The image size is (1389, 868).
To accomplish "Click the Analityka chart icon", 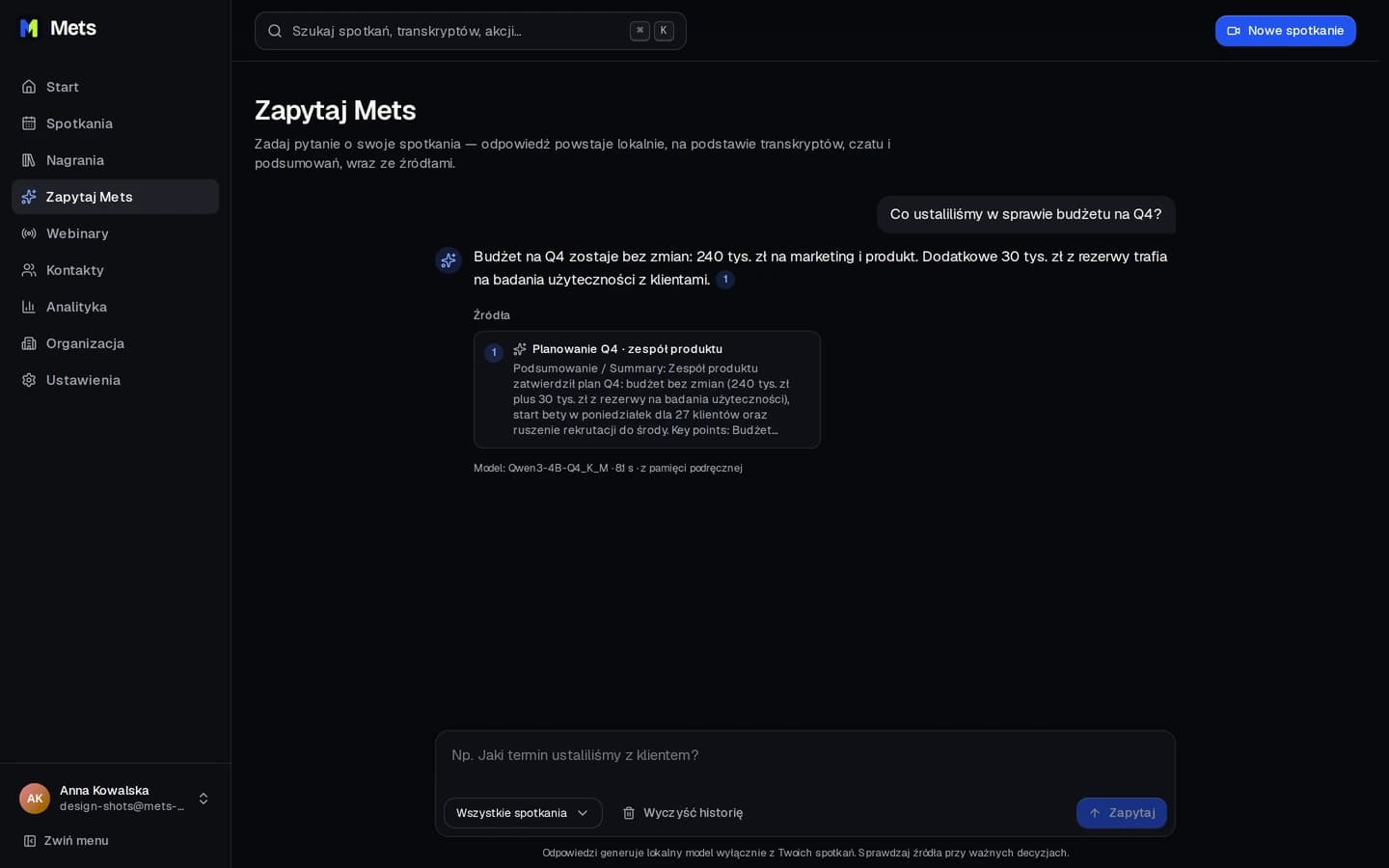I will tap(29, 307).
